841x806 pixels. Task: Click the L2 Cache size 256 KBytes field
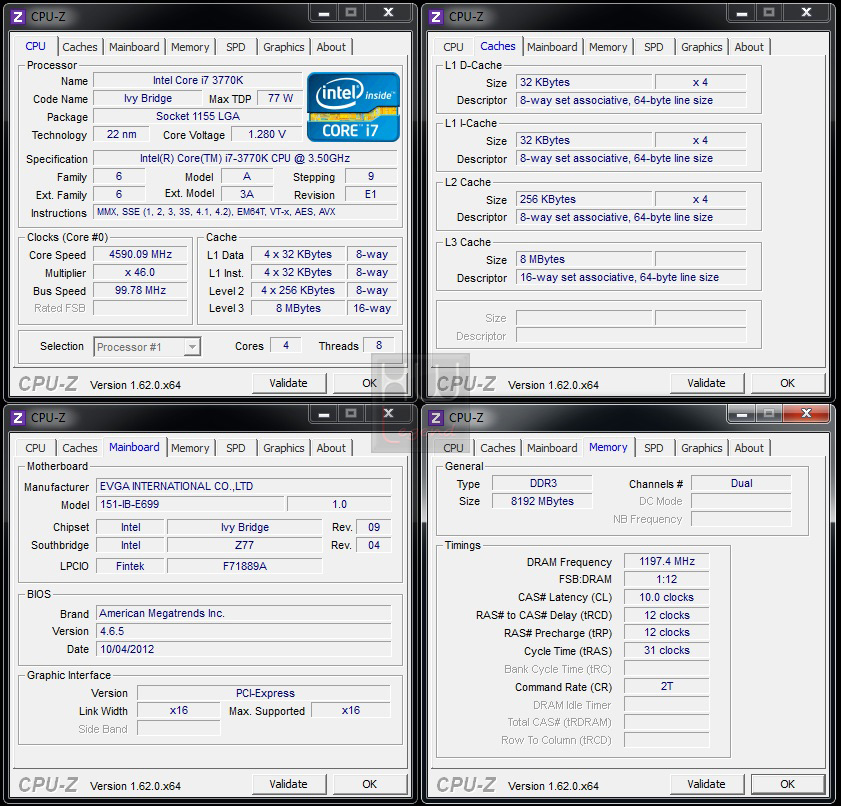point(584,199)
